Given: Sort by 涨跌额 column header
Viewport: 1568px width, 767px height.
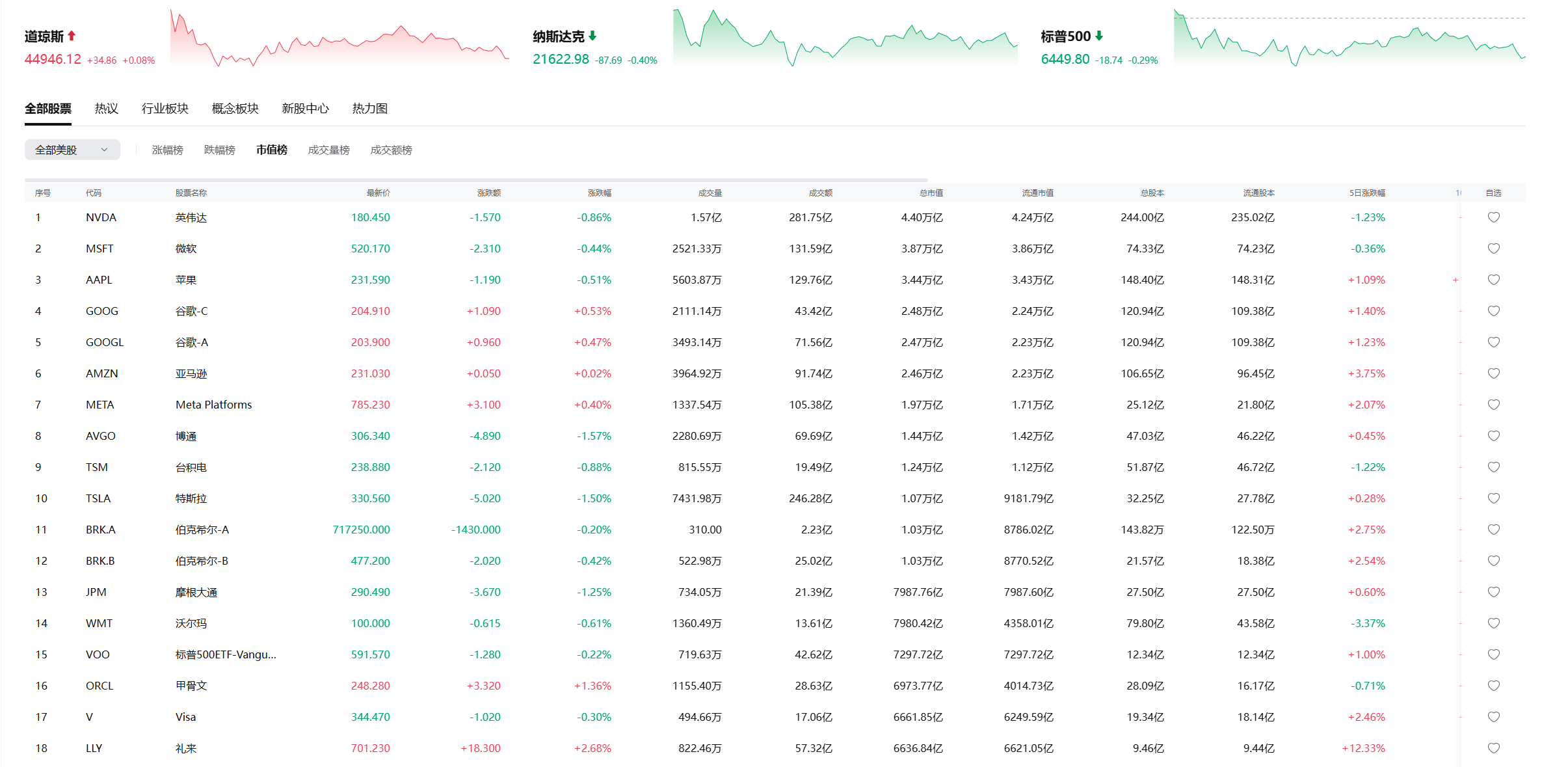Looking at the screenshot, I should point(489,193).
